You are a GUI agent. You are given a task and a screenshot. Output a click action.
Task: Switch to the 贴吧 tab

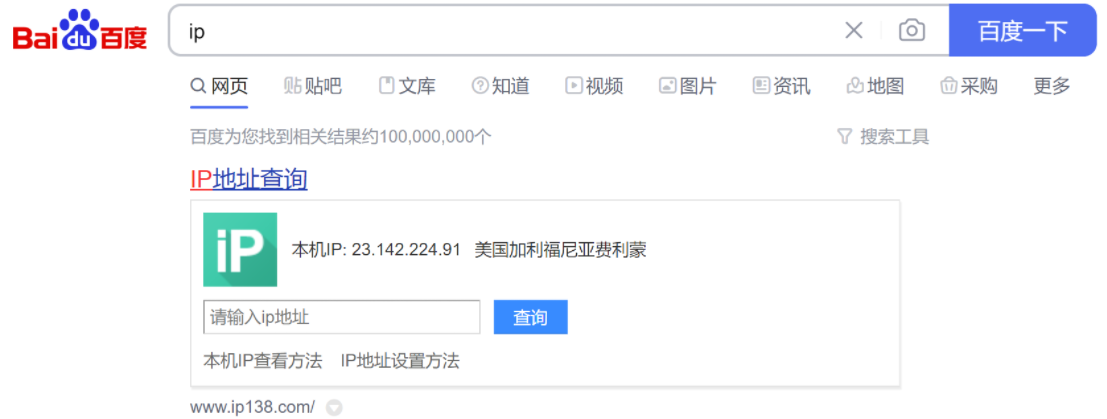313,86
